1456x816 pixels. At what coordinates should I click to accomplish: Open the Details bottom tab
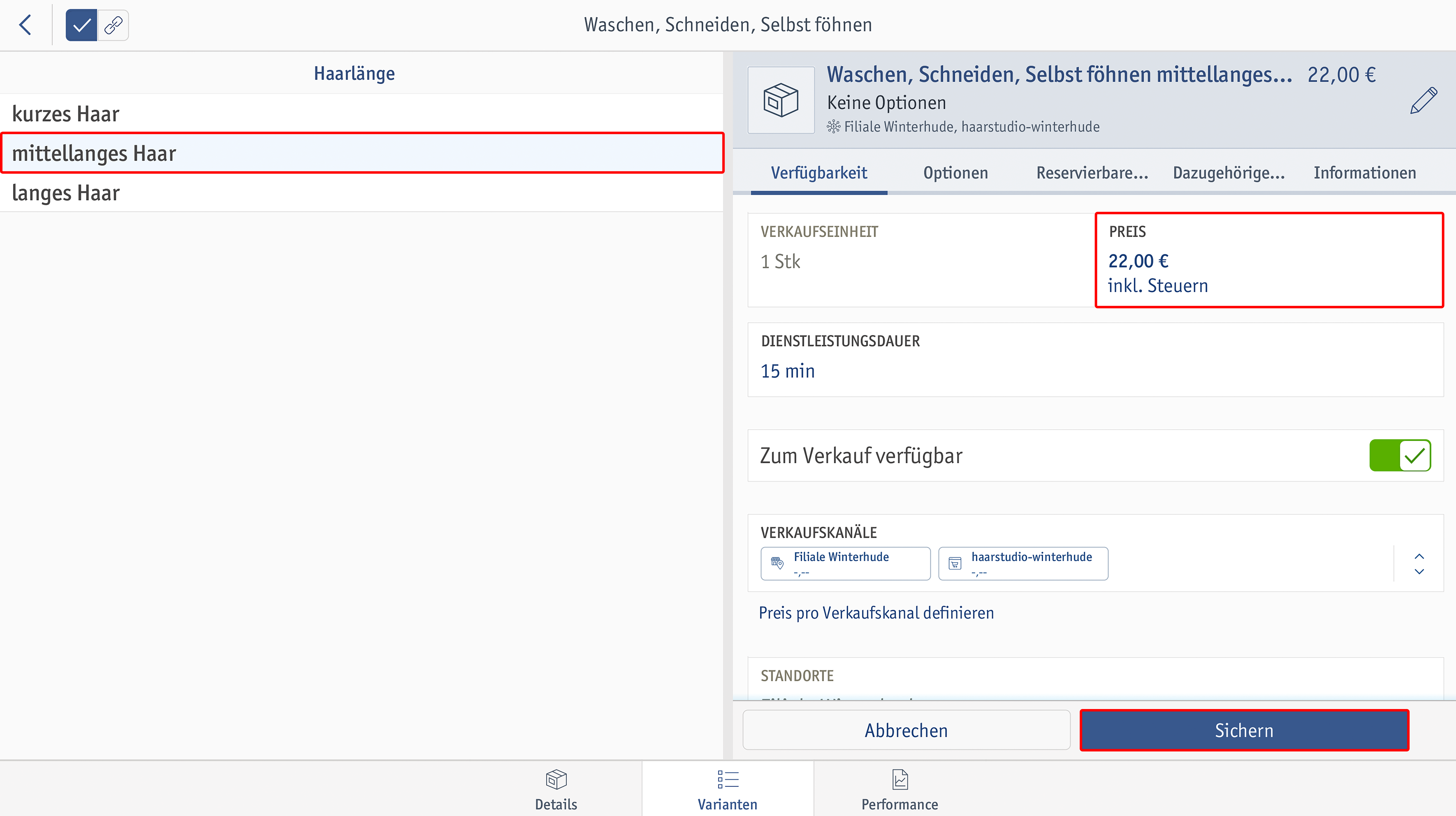coord(556,789)
